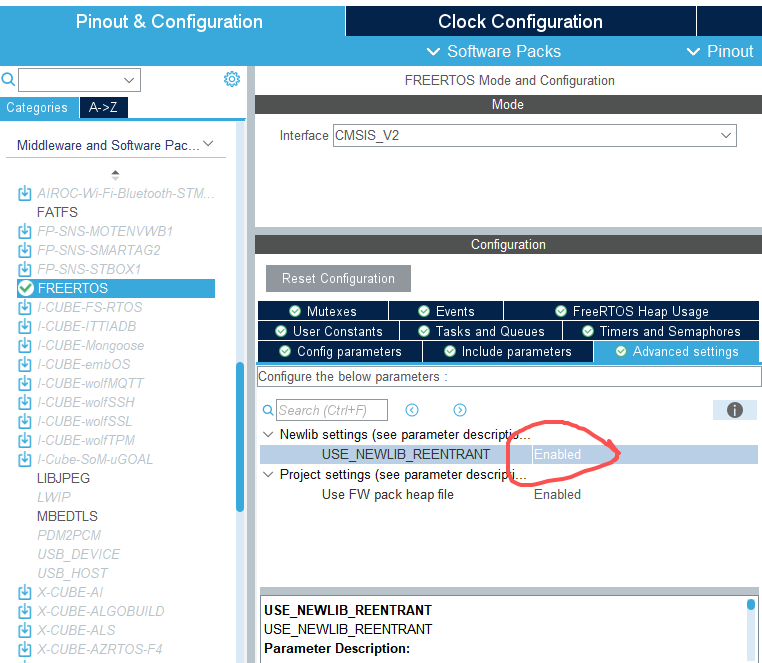This screenshot has width=762, height=663.
Task: Click the category list vertical scrollbar thumb
Action: click(x=240, y=437)
